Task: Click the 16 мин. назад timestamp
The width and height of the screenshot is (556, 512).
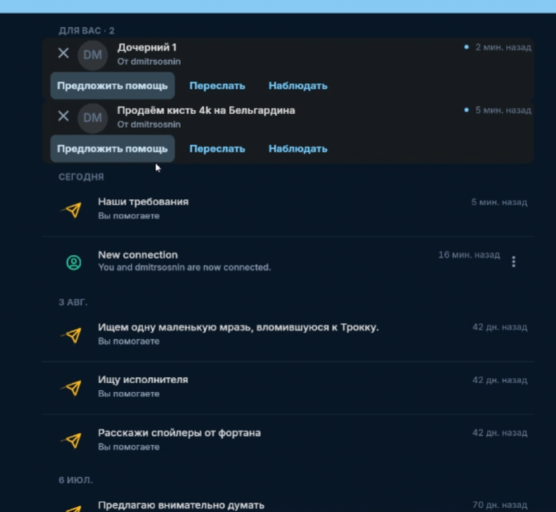Action: pyautogui.click(x=469, y=255)
